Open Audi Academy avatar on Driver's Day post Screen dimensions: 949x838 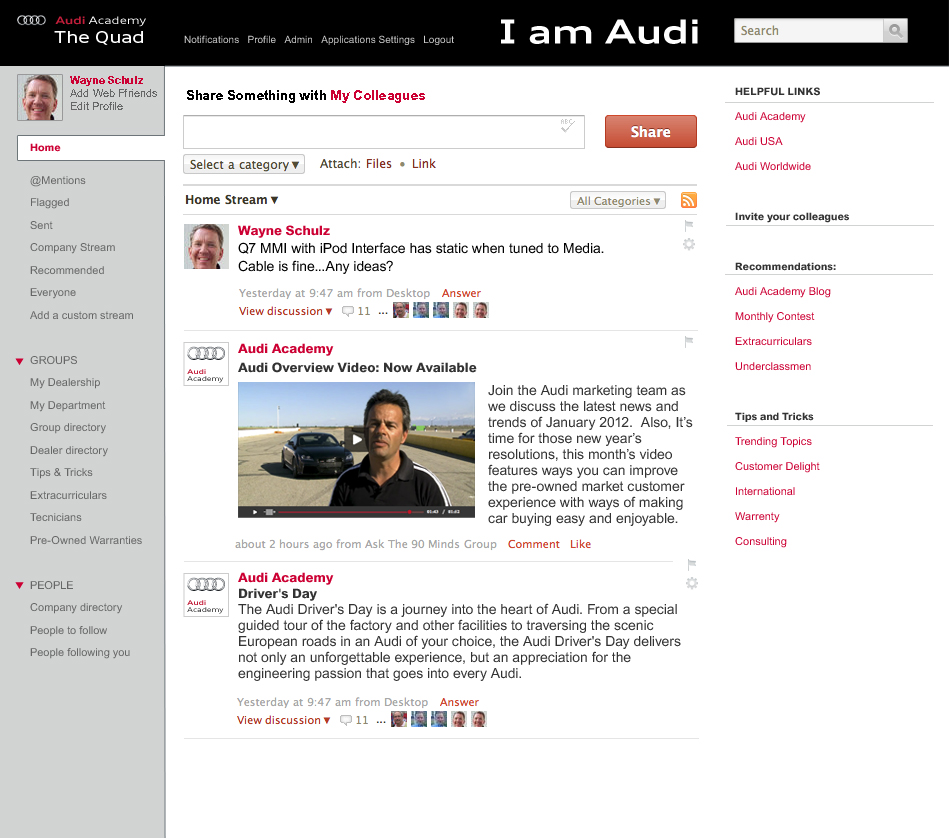206,595
